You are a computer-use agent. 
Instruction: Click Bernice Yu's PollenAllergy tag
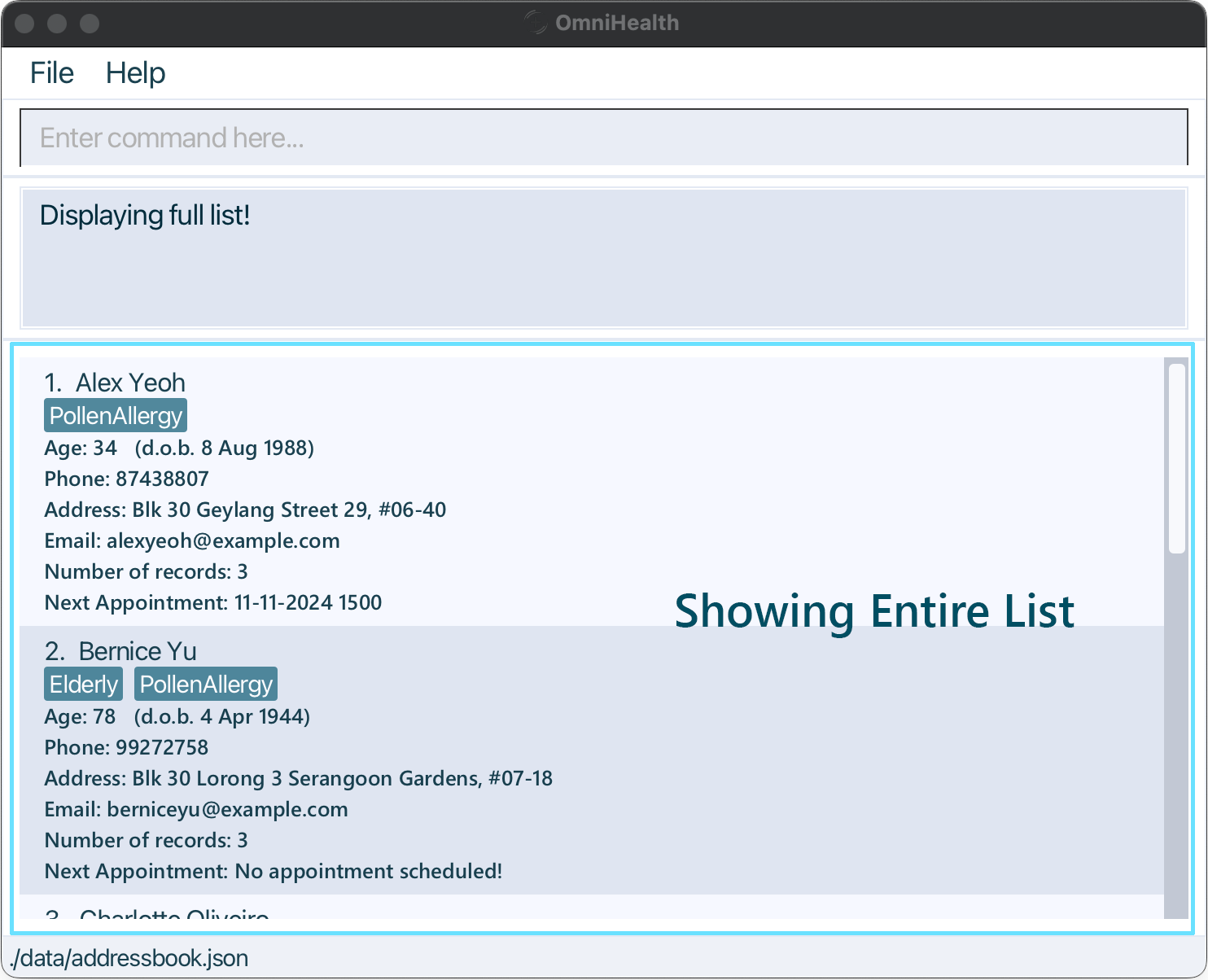tap(206, 685)
